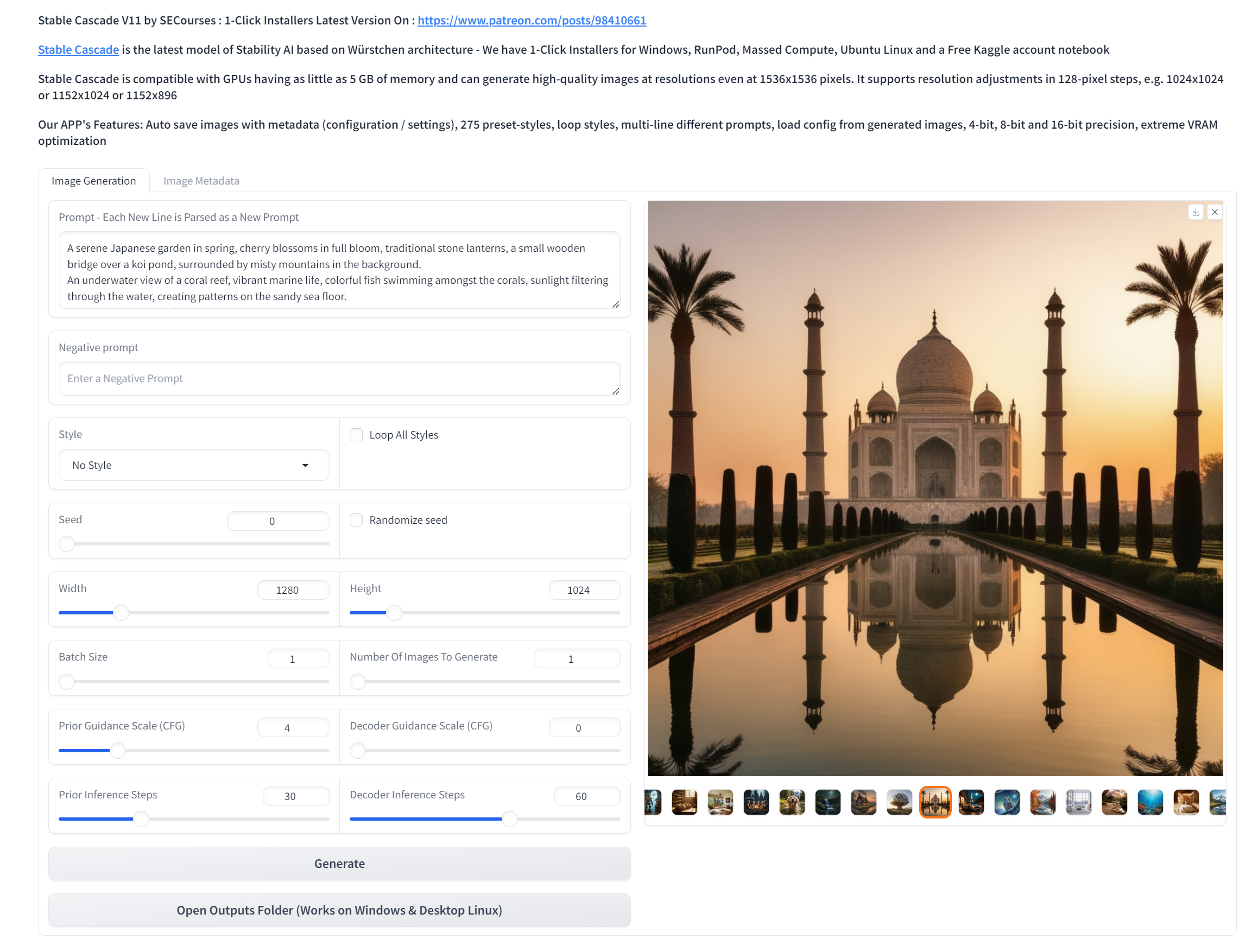Select the waterfall night thumbnail
Screen dimensions: 1245x952
[827, 802]
